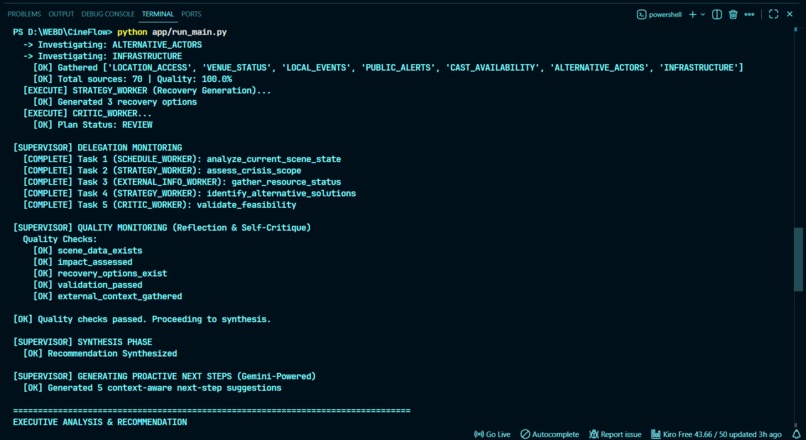This screenshot has width=806, height=440.
Task: Switch to the PROBLEMS tab
Action: (24, 14)
